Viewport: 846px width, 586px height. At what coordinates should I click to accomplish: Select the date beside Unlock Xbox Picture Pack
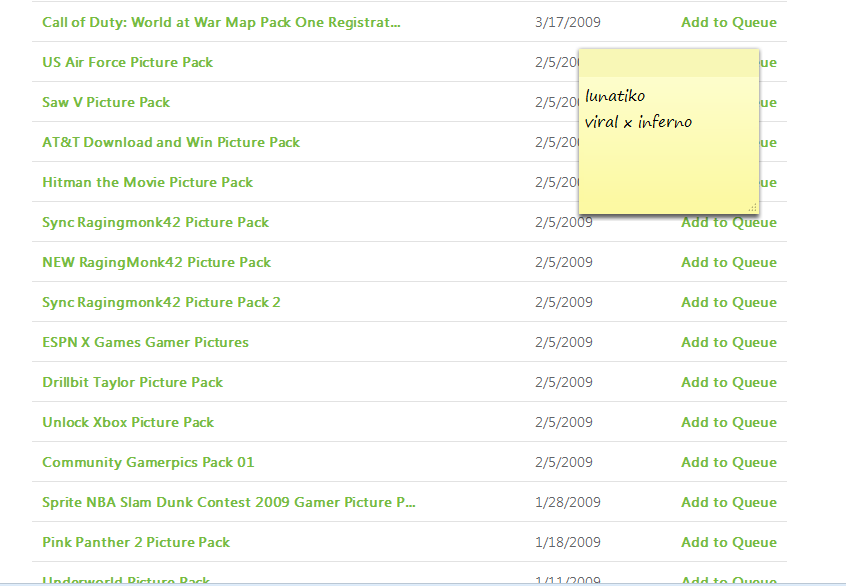coord(564,422)
